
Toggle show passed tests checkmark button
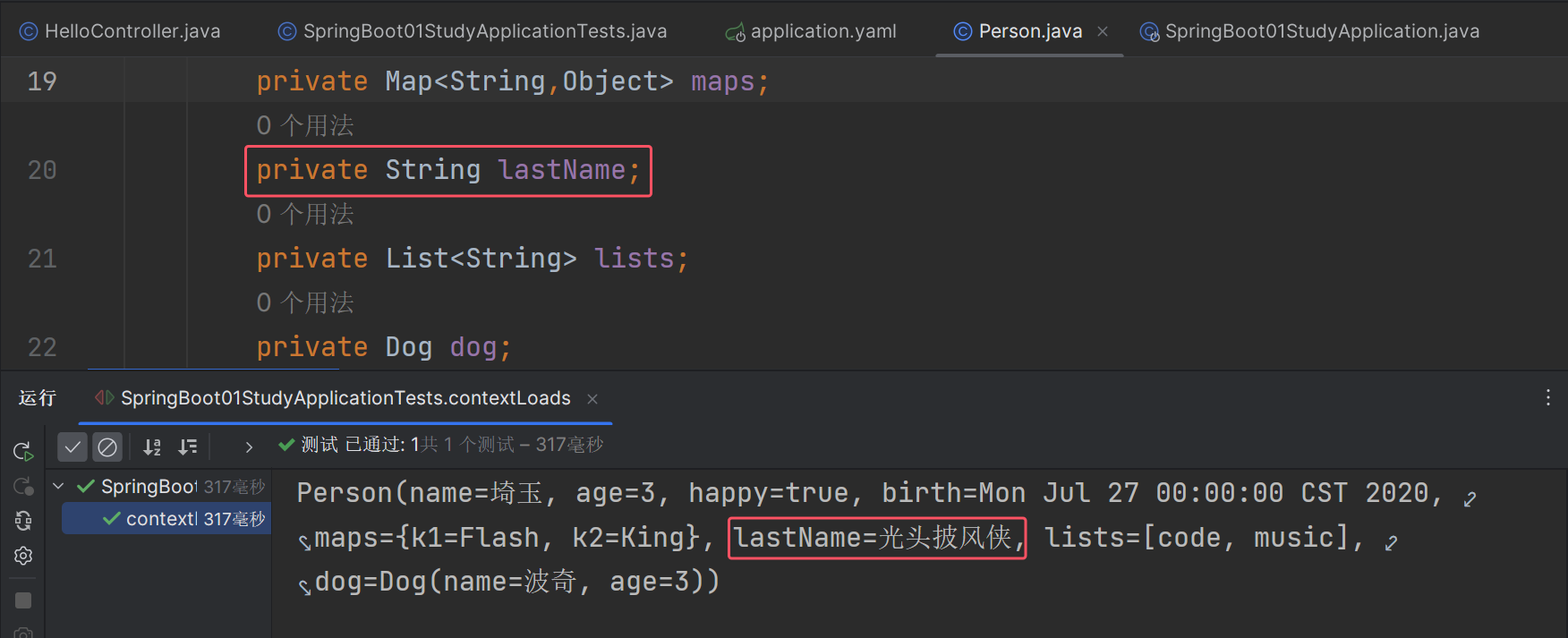(72, 447)
